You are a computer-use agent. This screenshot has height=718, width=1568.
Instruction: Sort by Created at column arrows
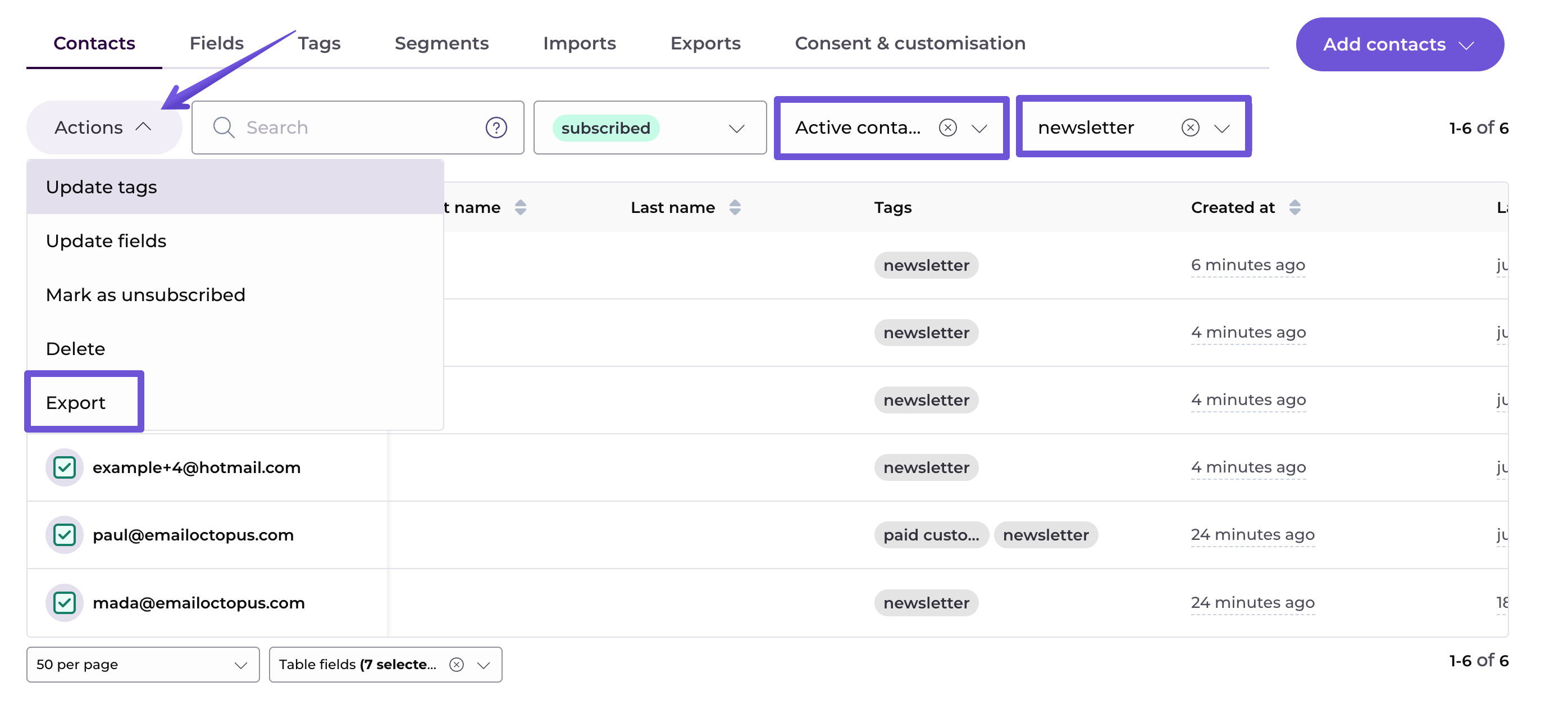[1294, 208]
